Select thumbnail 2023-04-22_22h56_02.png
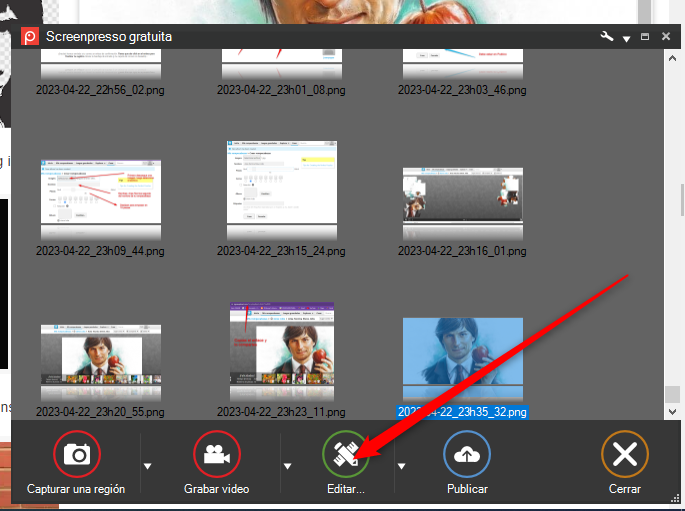The height and width of the screenshot is (511, 685). coord(101,63)
